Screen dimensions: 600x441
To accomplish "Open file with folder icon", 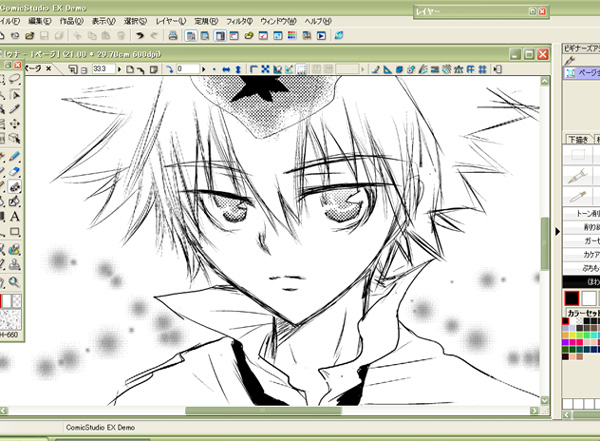I will pyautogui.click(x=29, y=36).
